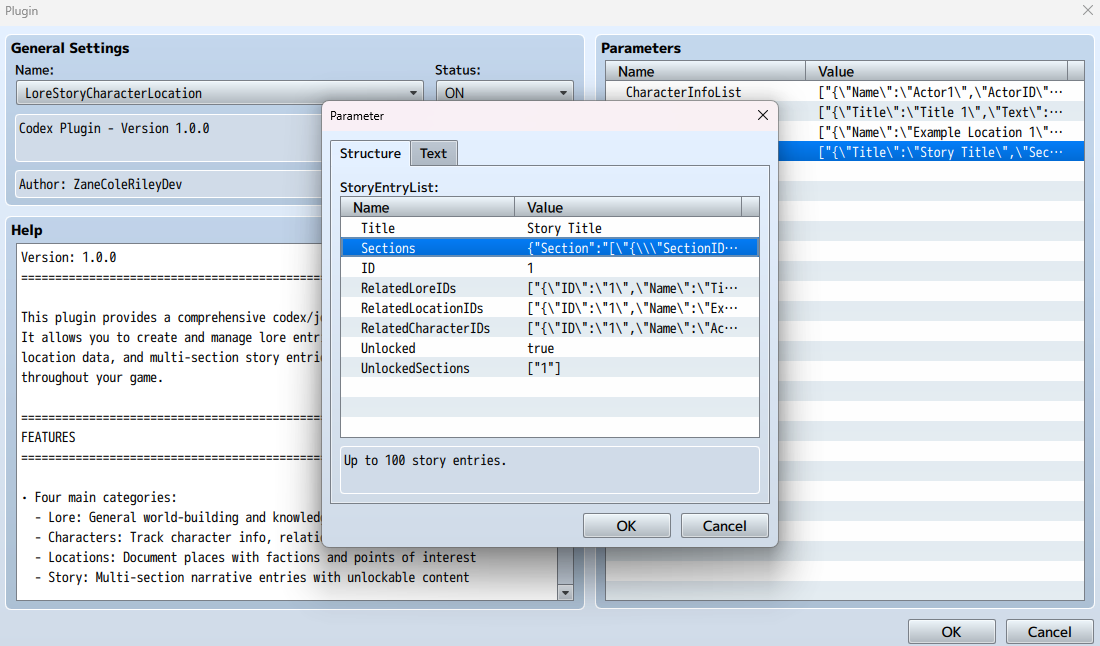Open the Status dropdown set to ON
Image resolution: width=1100 pixels, height=646 pixels.
tap(504, 93)
